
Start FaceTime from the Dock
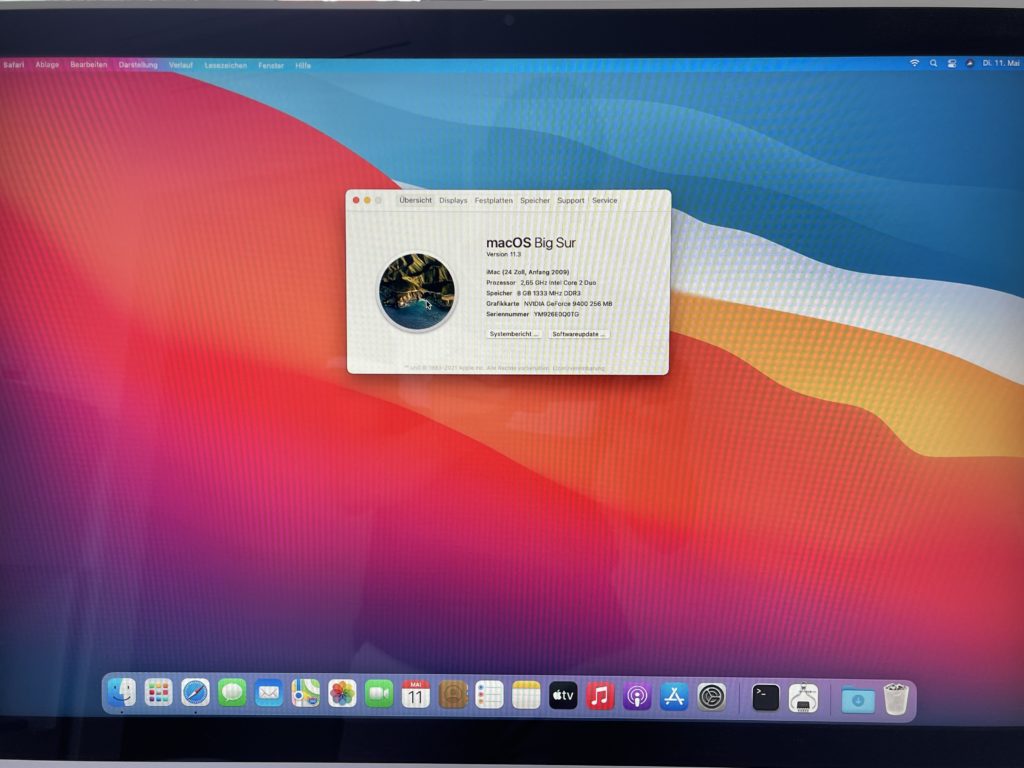pos(379,694)
